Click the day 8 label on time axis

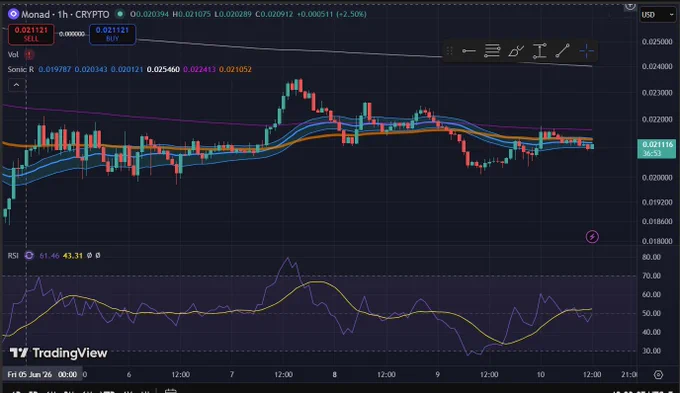pos(334,374)
